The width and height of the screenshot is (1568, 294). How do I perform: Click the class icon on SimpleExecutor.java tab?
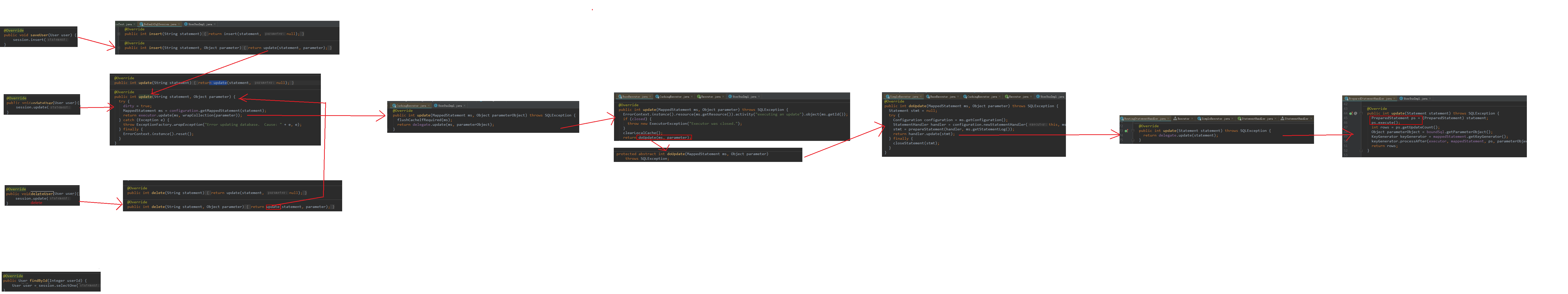(x=1199, y=118)
